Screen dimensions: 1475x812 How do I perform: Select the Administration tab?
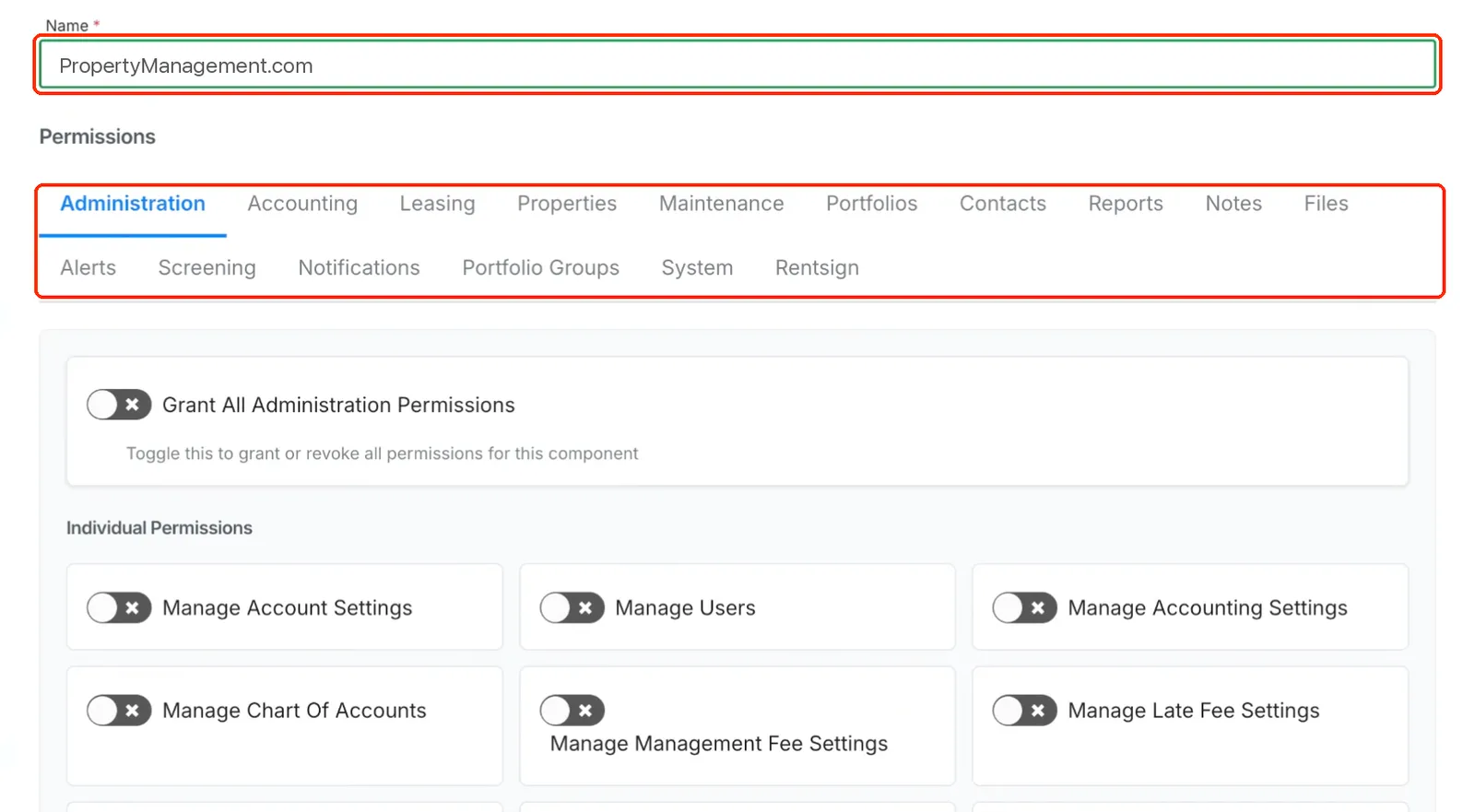click(x=133, y=204)
